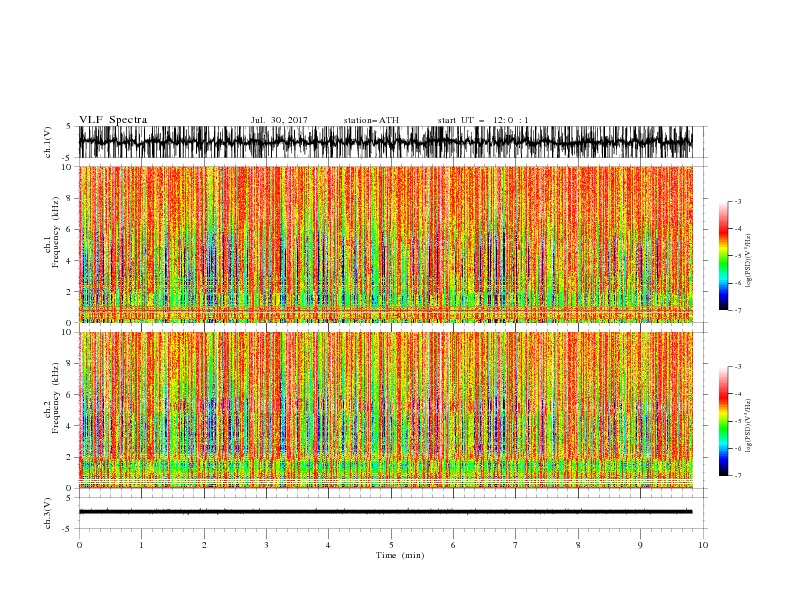Click the time axis tick label "3"

266,545
